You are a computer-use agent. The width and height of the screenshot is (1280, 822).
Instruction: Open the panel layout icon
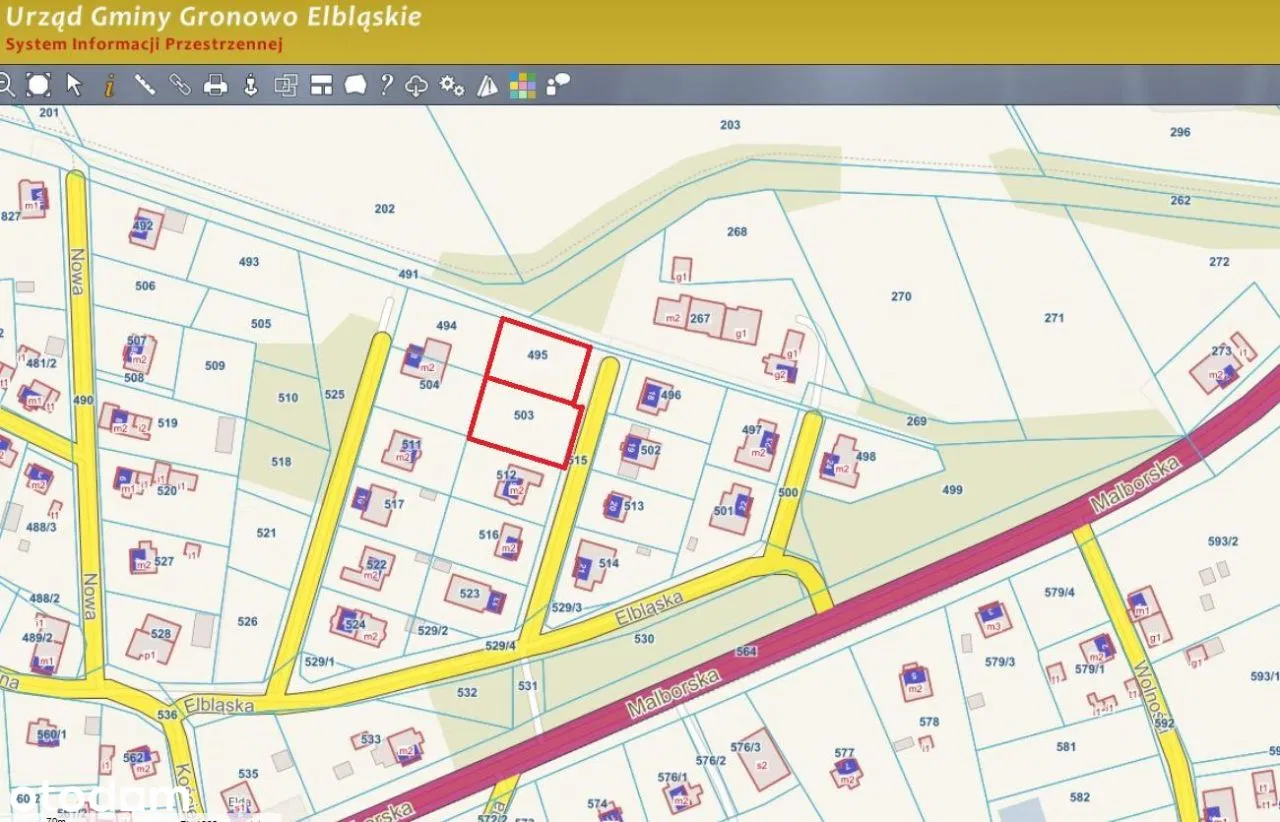coord(321,85)
